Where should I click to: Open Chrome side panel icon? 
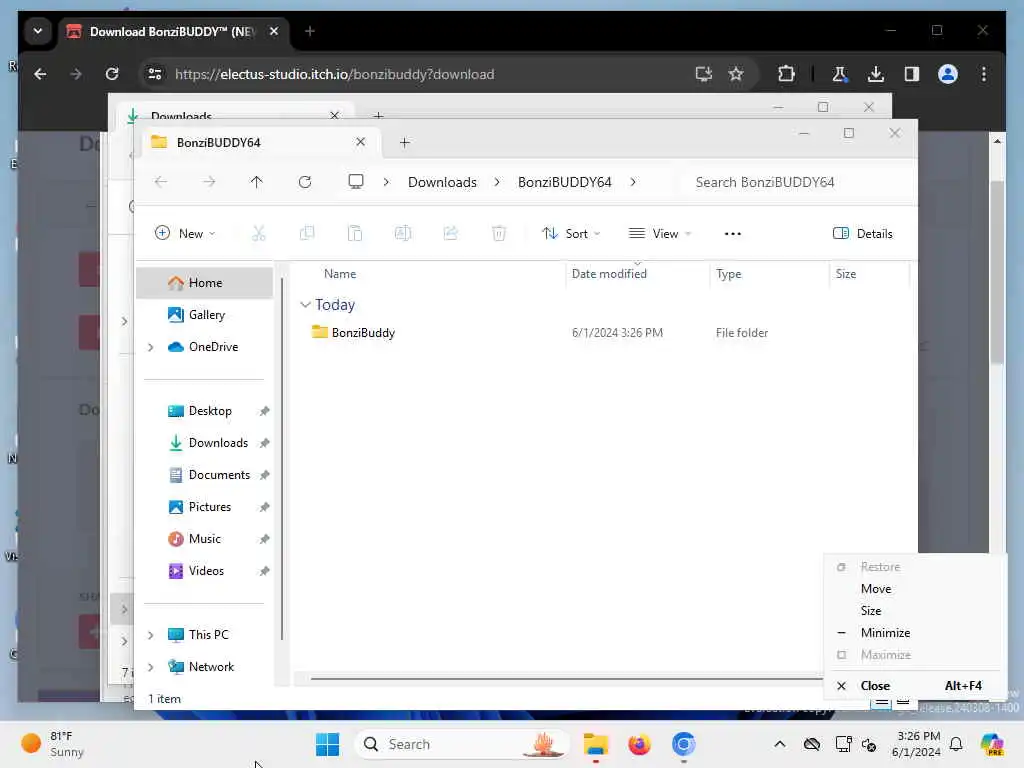point(912,74)
